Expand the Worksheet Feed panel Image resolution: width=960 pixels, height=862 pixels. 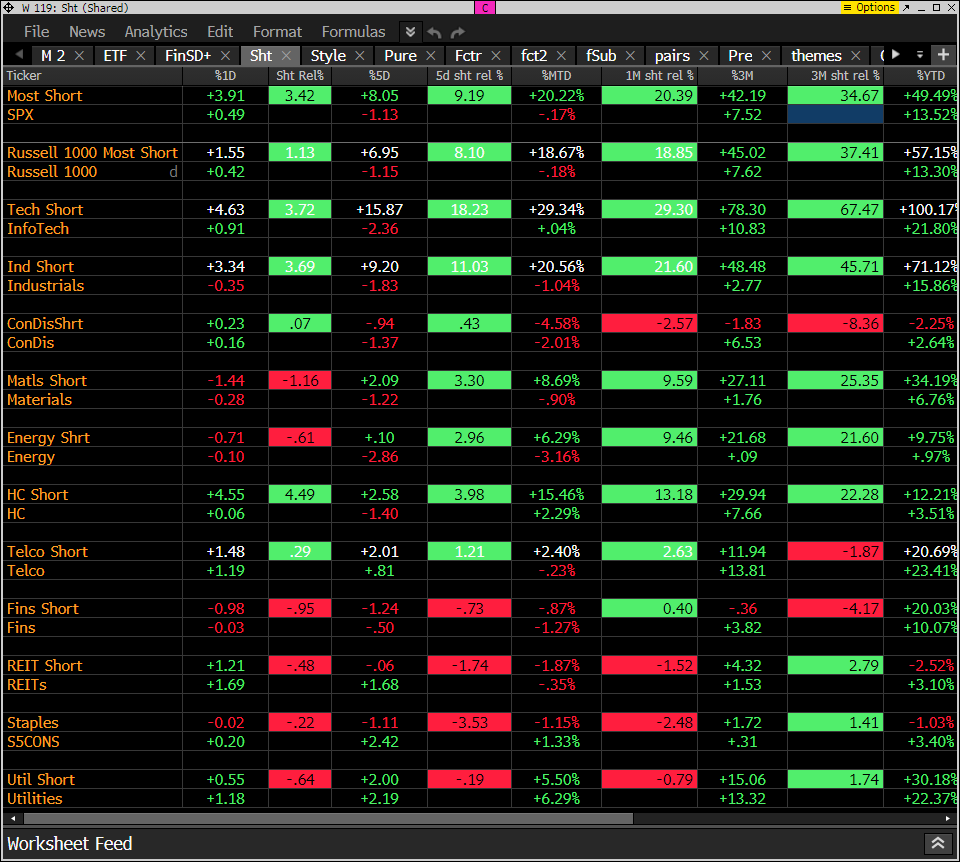pyautogui.click(x=937, y=843)
